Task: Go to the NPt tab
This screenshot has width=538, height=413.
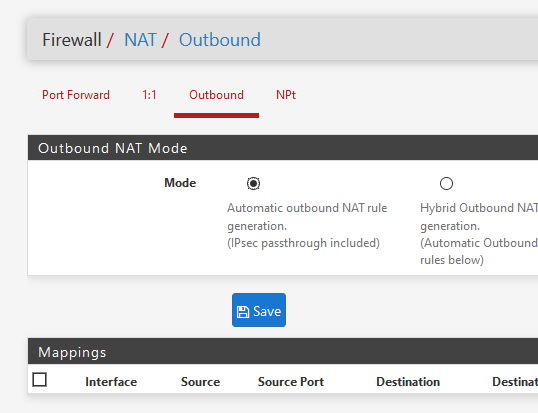Action: pyautogui.click(x=286, y=95)
